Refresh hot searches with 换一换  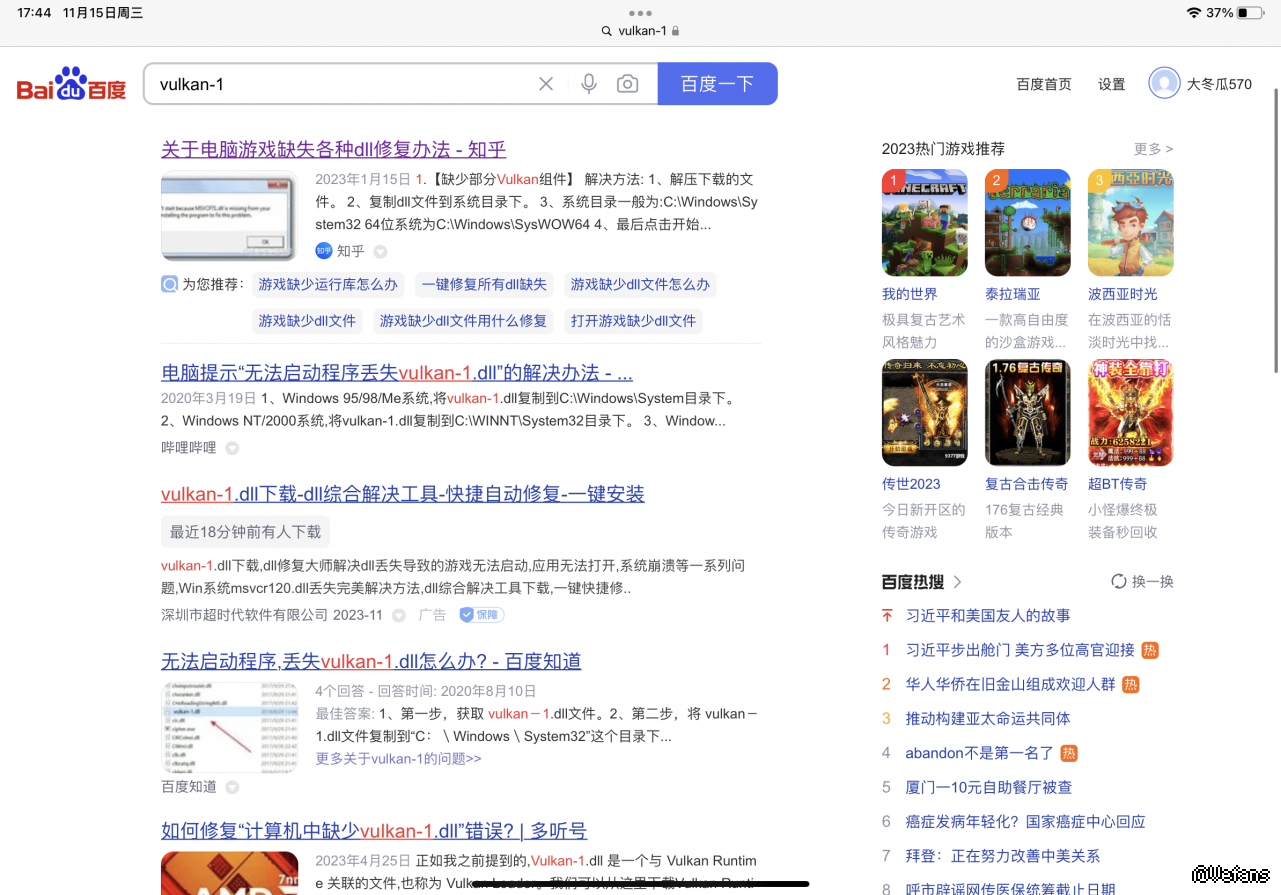(x=1142, y=581)
